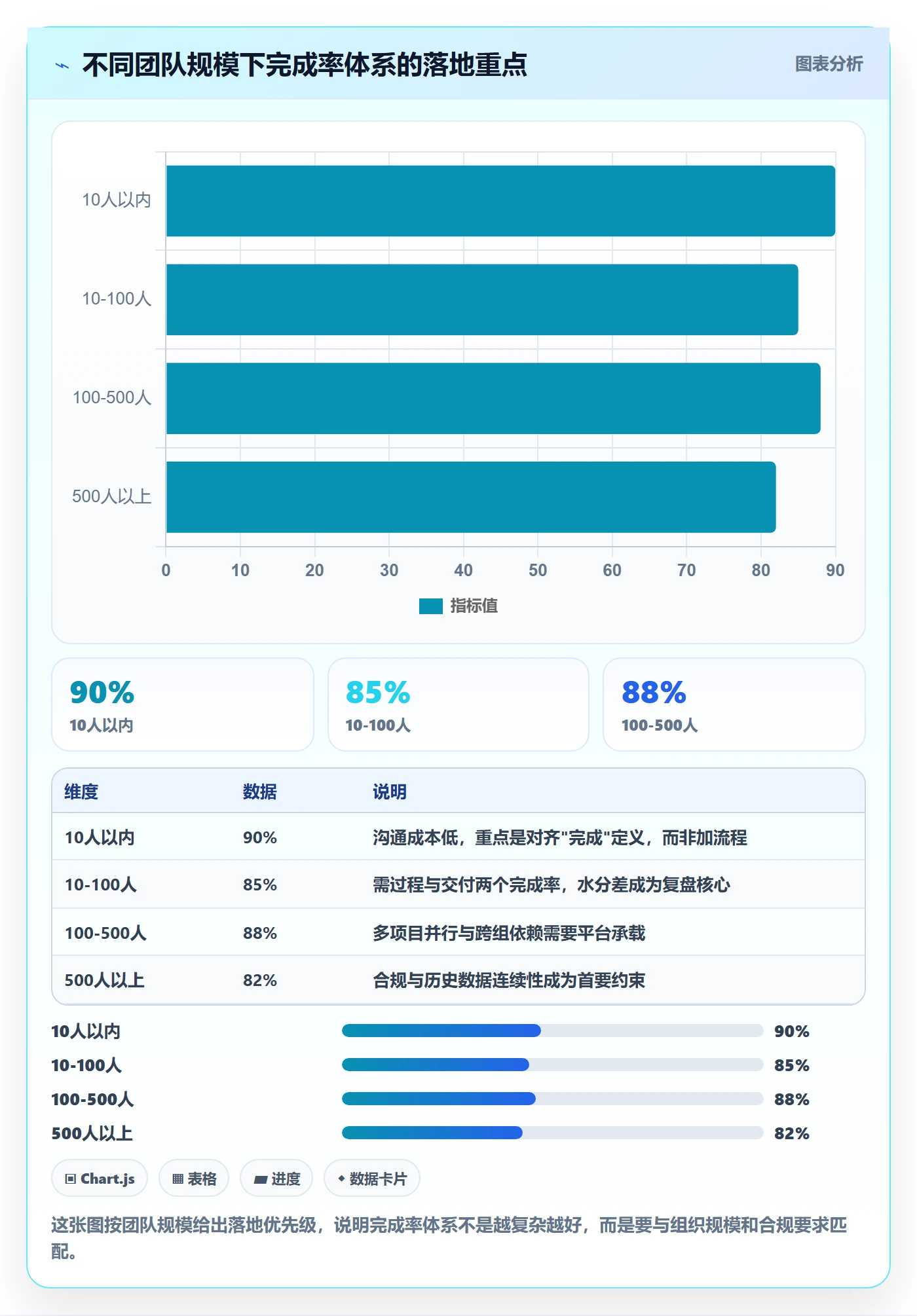
Task: Click the 表格 tag chip
Action: pos(194,1179)
